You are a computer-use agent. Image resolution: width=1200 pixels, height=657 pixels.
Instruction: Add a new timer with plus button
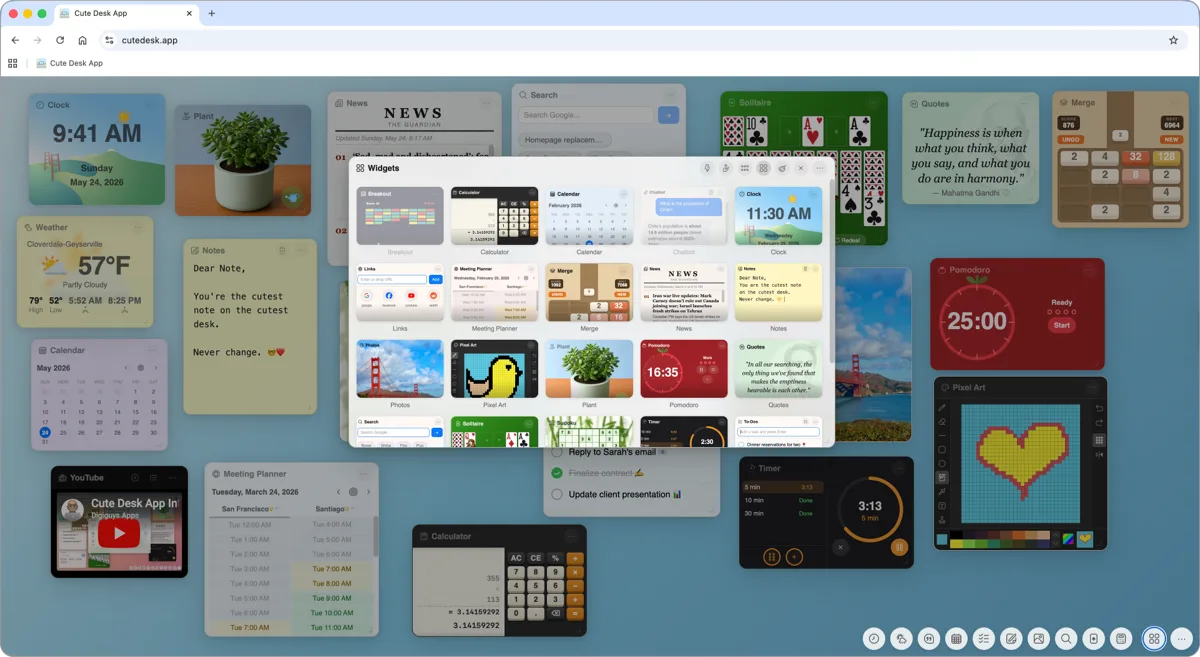tap(794, 556)
